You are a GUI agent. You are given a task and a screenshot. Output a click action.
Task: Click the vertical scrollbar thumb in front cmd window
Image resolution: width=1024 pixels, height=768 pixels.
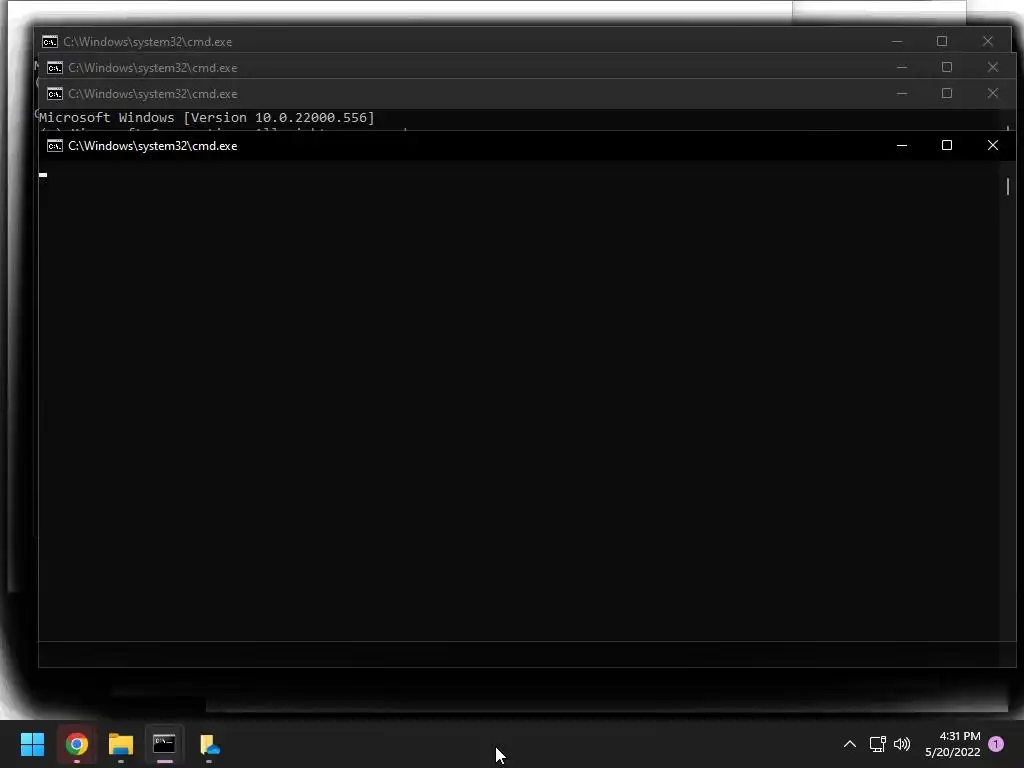point(1008,187)
